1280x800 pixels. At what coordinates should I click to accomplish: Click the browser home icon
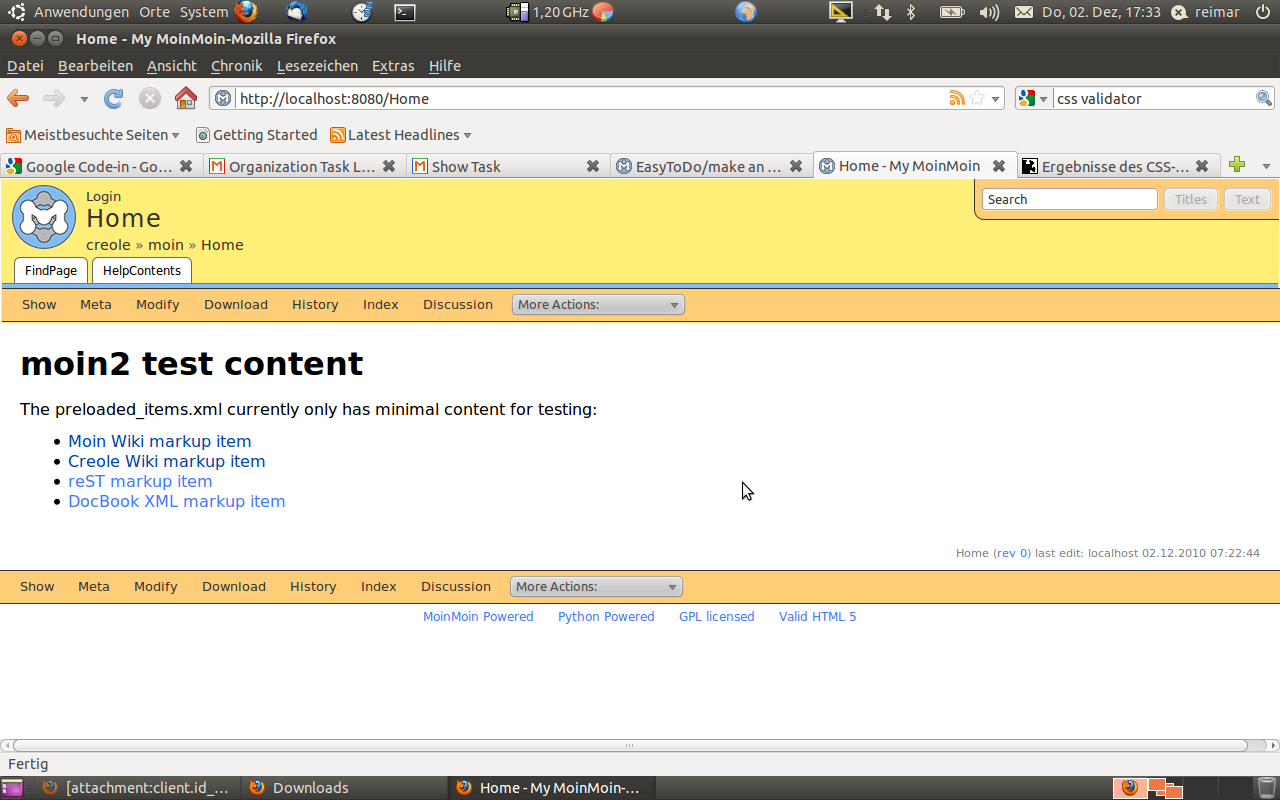pyautogui.click(x=185, y=98)
